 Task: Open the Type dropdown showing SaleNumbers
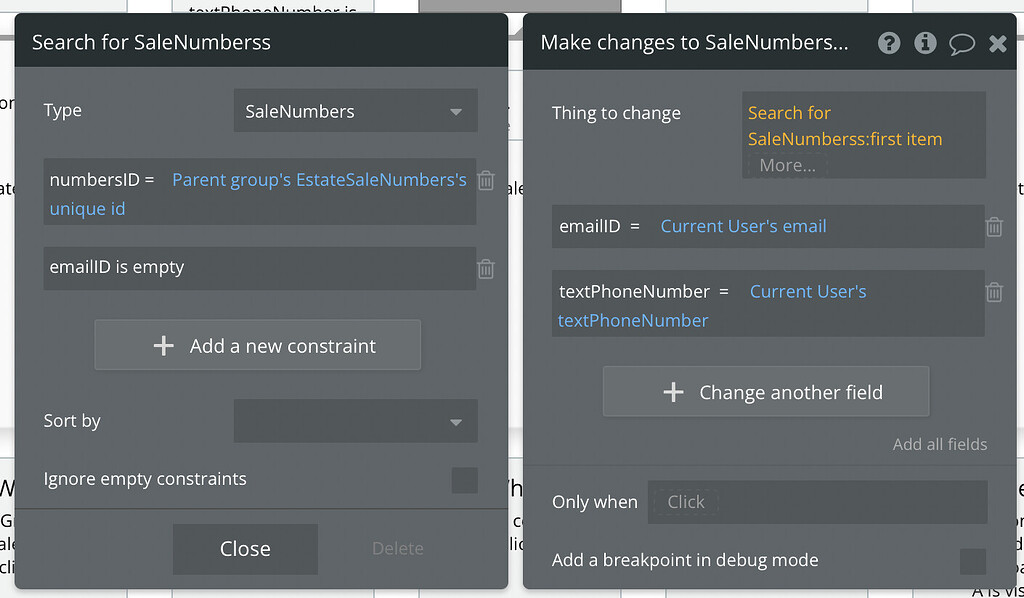pyautogui.click(x=355, y=110)
